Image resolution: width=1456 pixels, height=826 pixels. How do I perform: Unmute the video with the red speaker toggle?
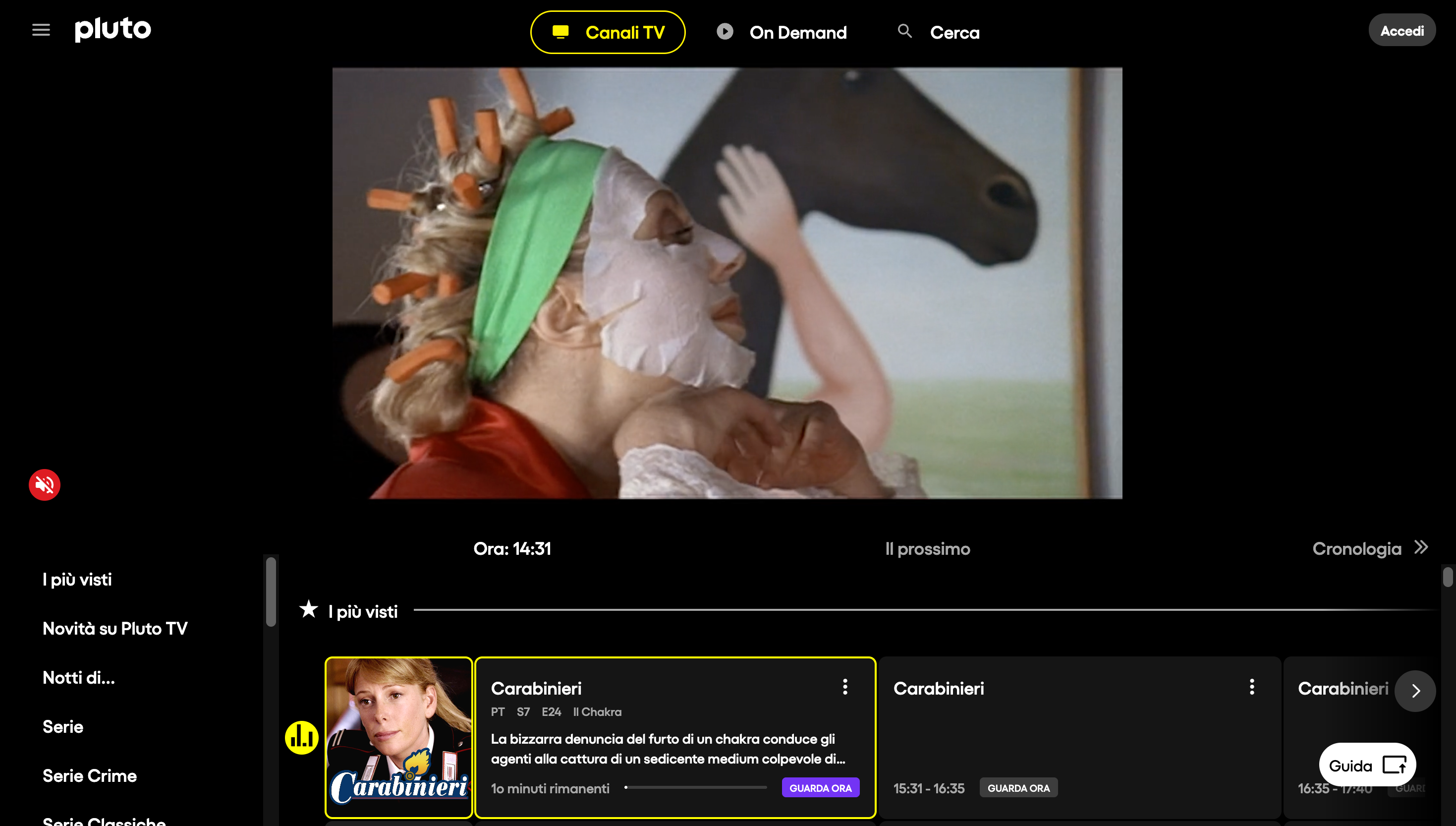click(44, 484)
